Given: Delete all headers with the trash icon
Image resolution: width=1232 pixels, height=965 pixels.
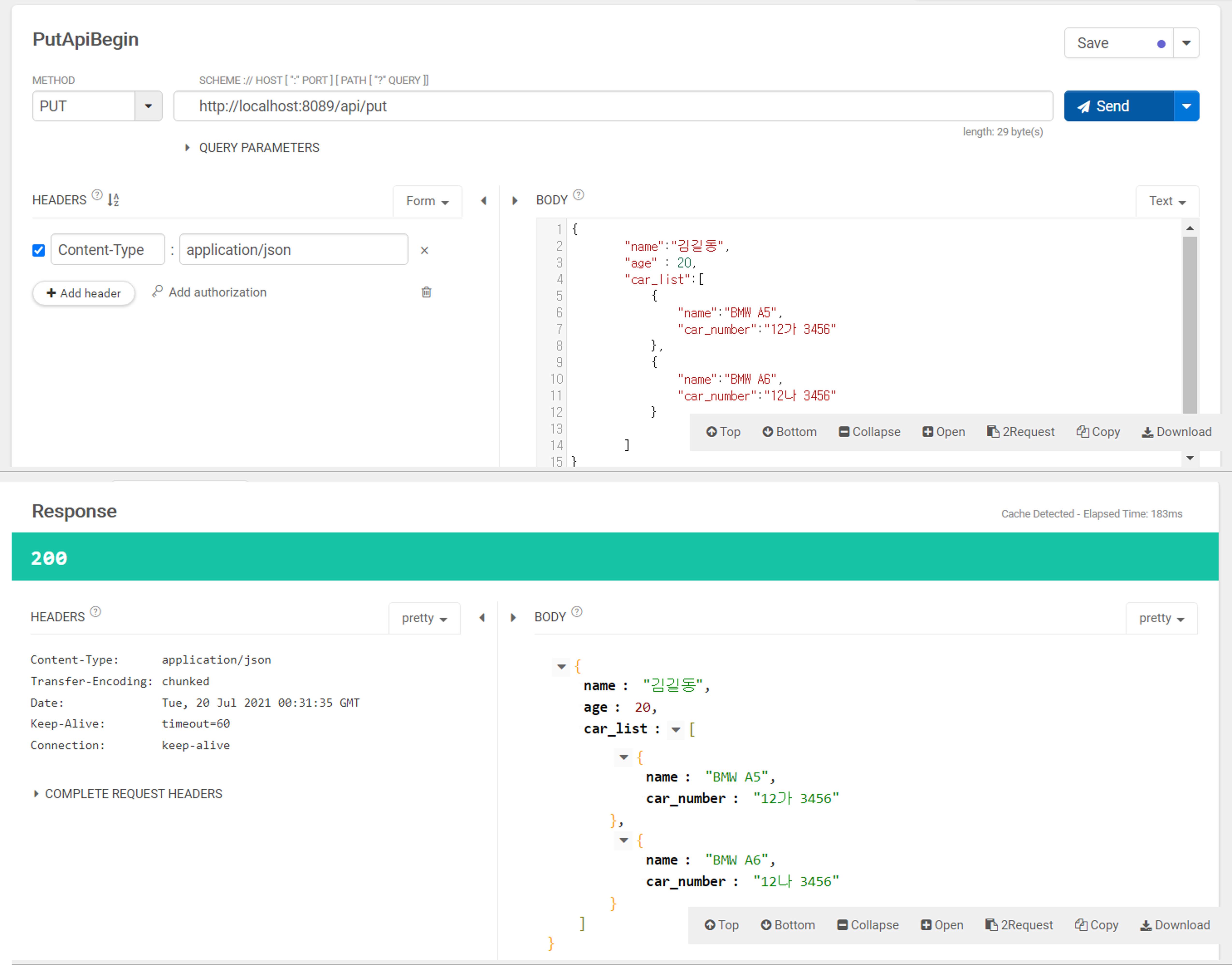Looking at the screenshot, I should point(426,292).
